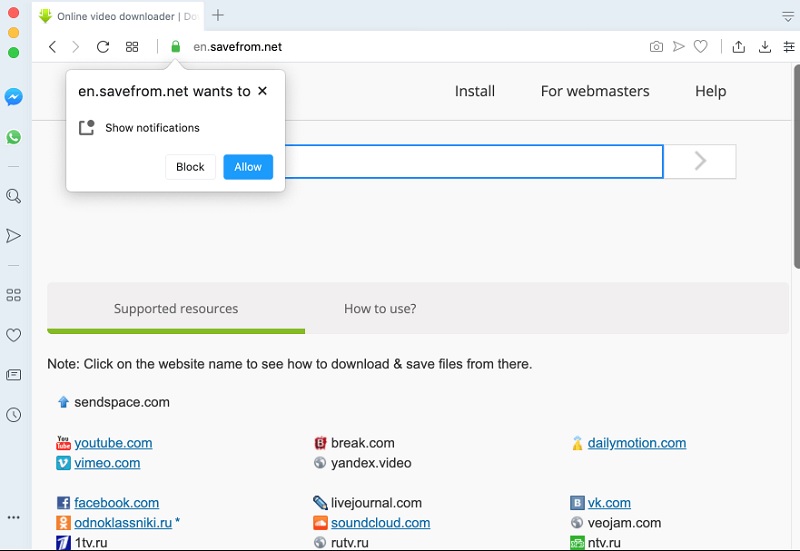Viewport: 800px width, 551px height.
Task: Open the downloads icon
Action: [765, 47]
